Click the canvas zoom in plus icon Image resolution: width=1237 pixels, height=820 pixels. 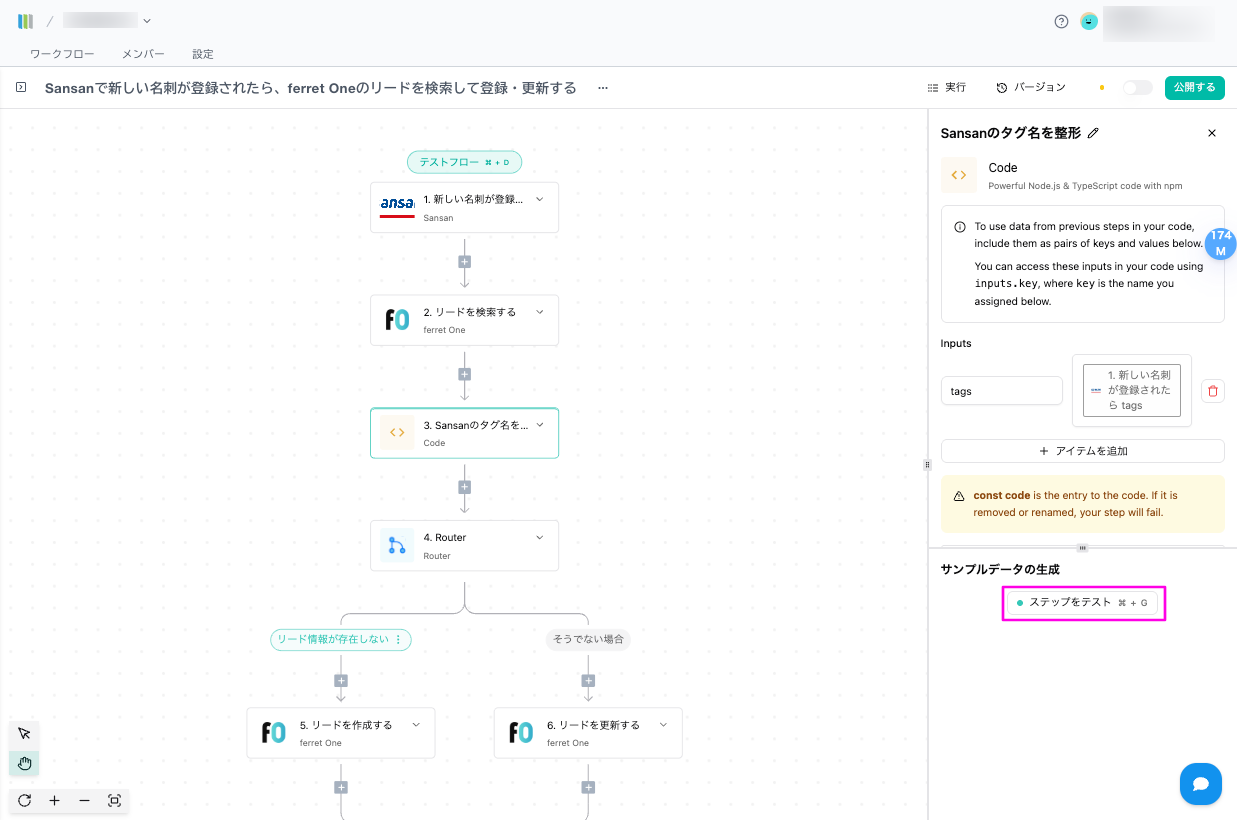click(x=54, y=801)
